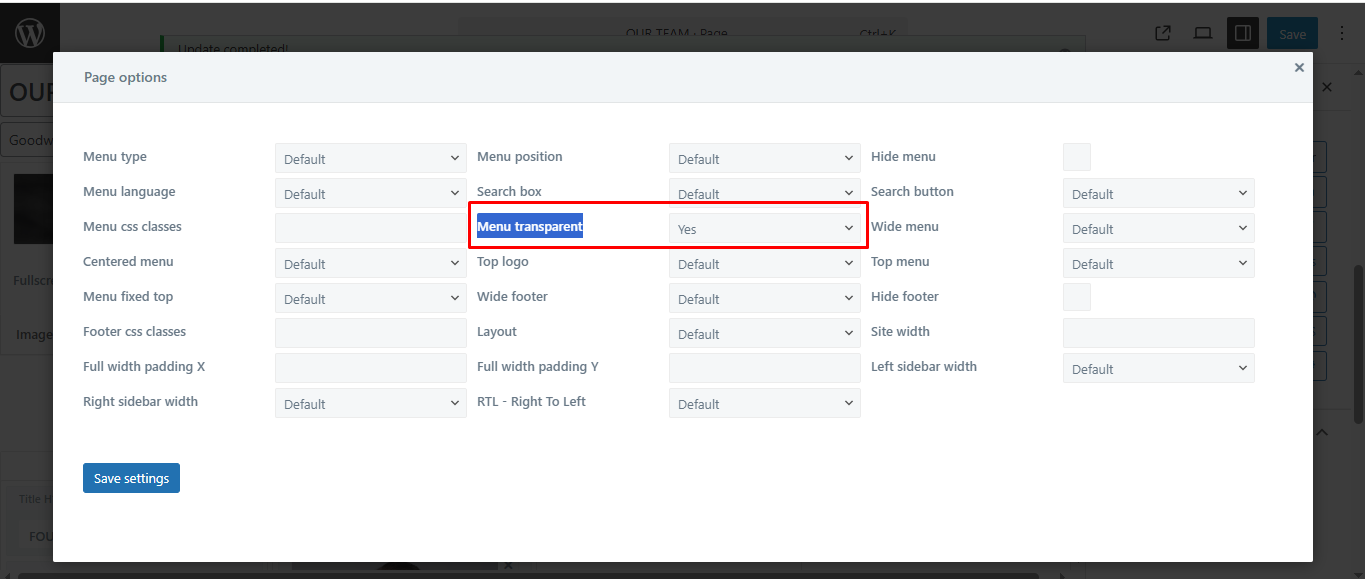Click the Menu css classes input field
This screenshot has height=579, width=1365.
pyautogui.click(x=371, y=228)
